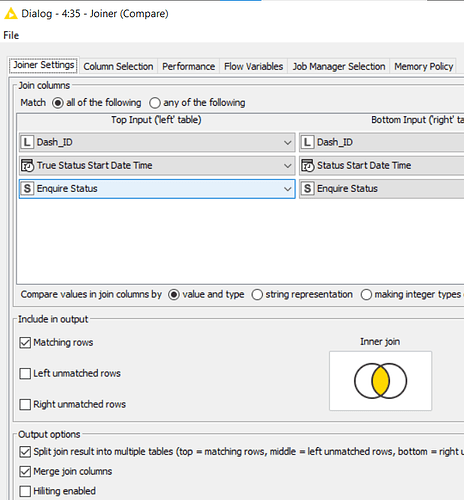Click the L type icon of left Dash_ID

tap(27, 142)
